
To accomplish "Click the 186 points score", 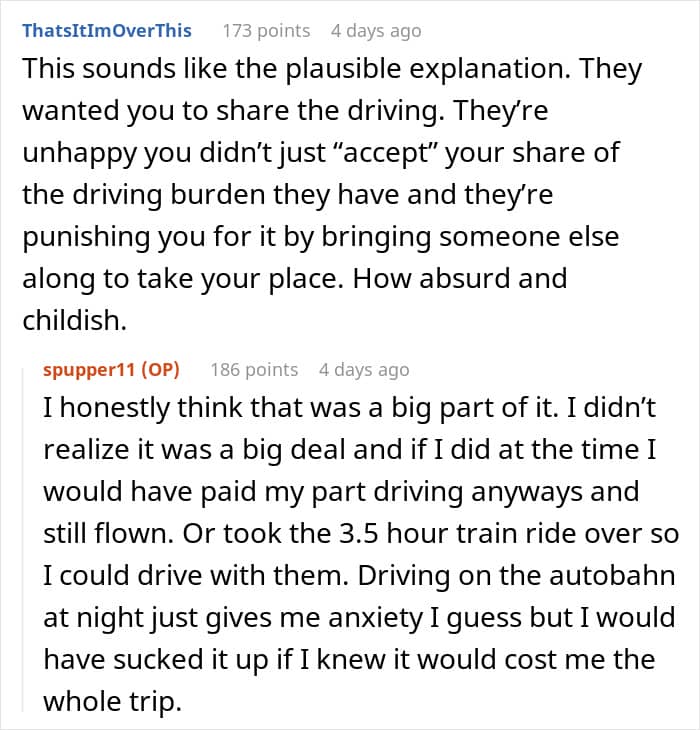I will tap(254, 369).
